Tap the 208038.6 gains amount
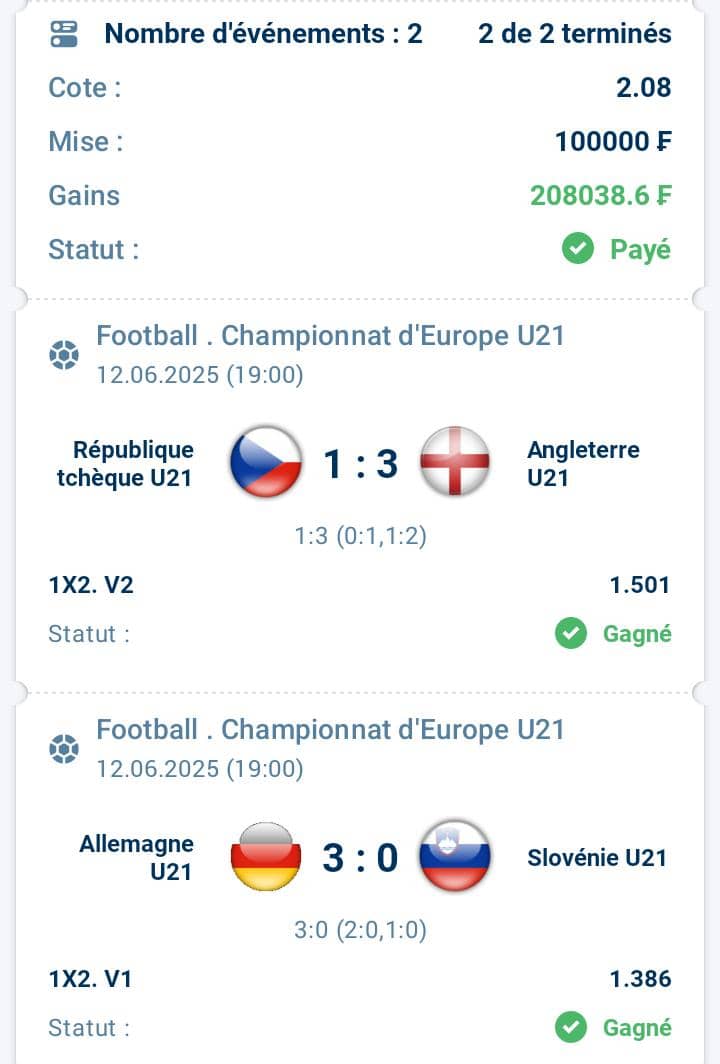The width and height of the screenshot is (720, 1064). pyautogui.click(x=601, y=195)
